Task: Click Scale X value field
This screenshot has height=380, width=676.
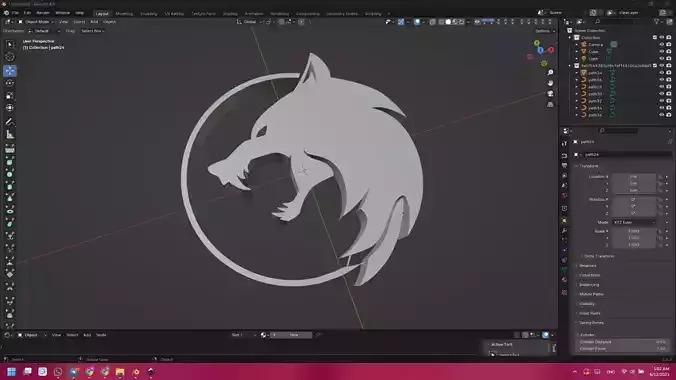Action: pyautogui.click(x=634, y=231)
